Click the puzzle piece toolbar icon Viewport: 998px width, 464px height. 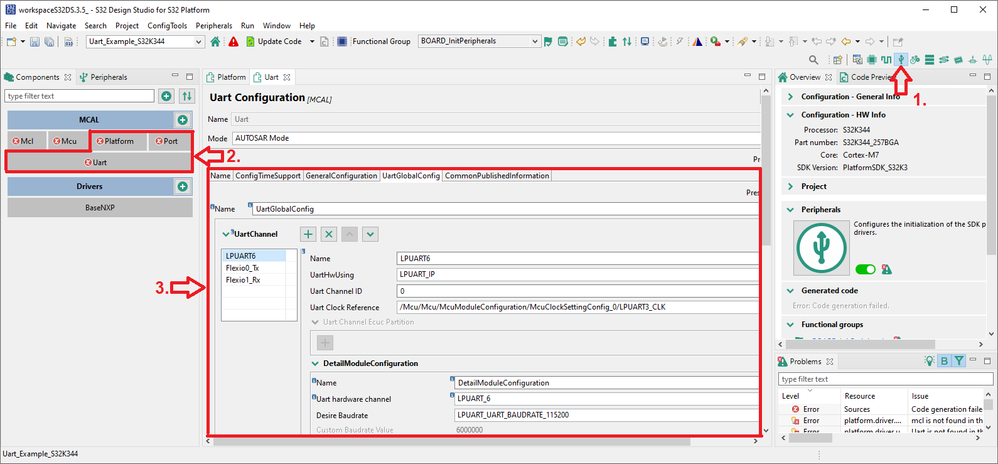612,41
